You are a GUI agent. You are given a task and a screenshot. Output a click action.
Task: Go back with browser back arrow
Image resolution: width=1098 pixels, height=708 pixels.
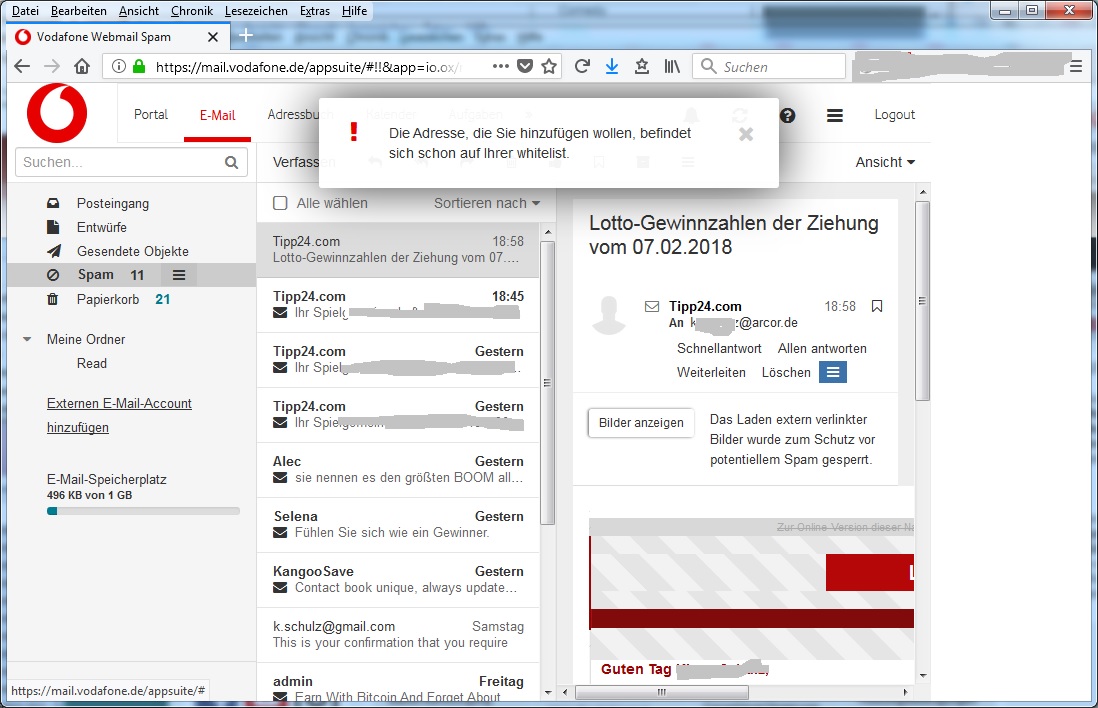tap(22, 67)
